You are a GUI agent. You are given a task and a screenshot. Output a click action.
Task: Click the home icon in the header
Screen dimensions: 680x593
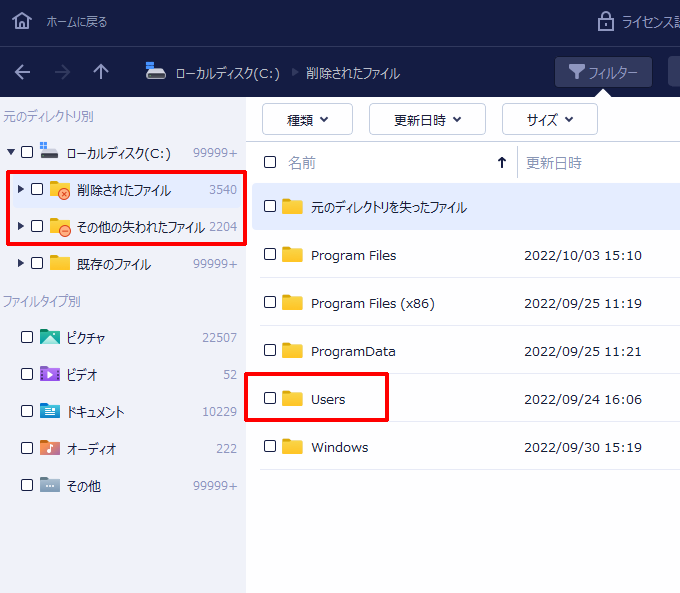(22, 21)
